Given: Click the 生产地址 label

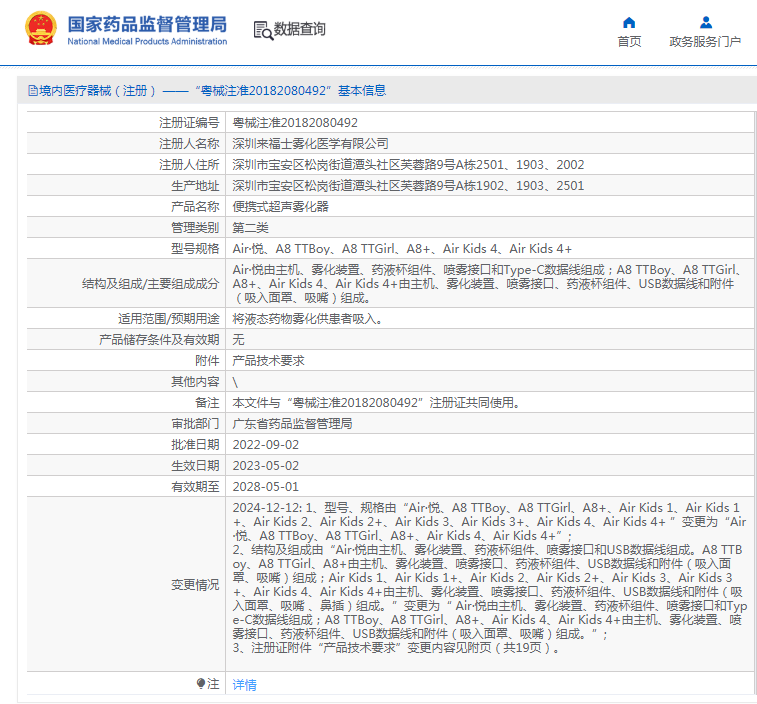Looking at the screenshot, I should tap(195, 186).
